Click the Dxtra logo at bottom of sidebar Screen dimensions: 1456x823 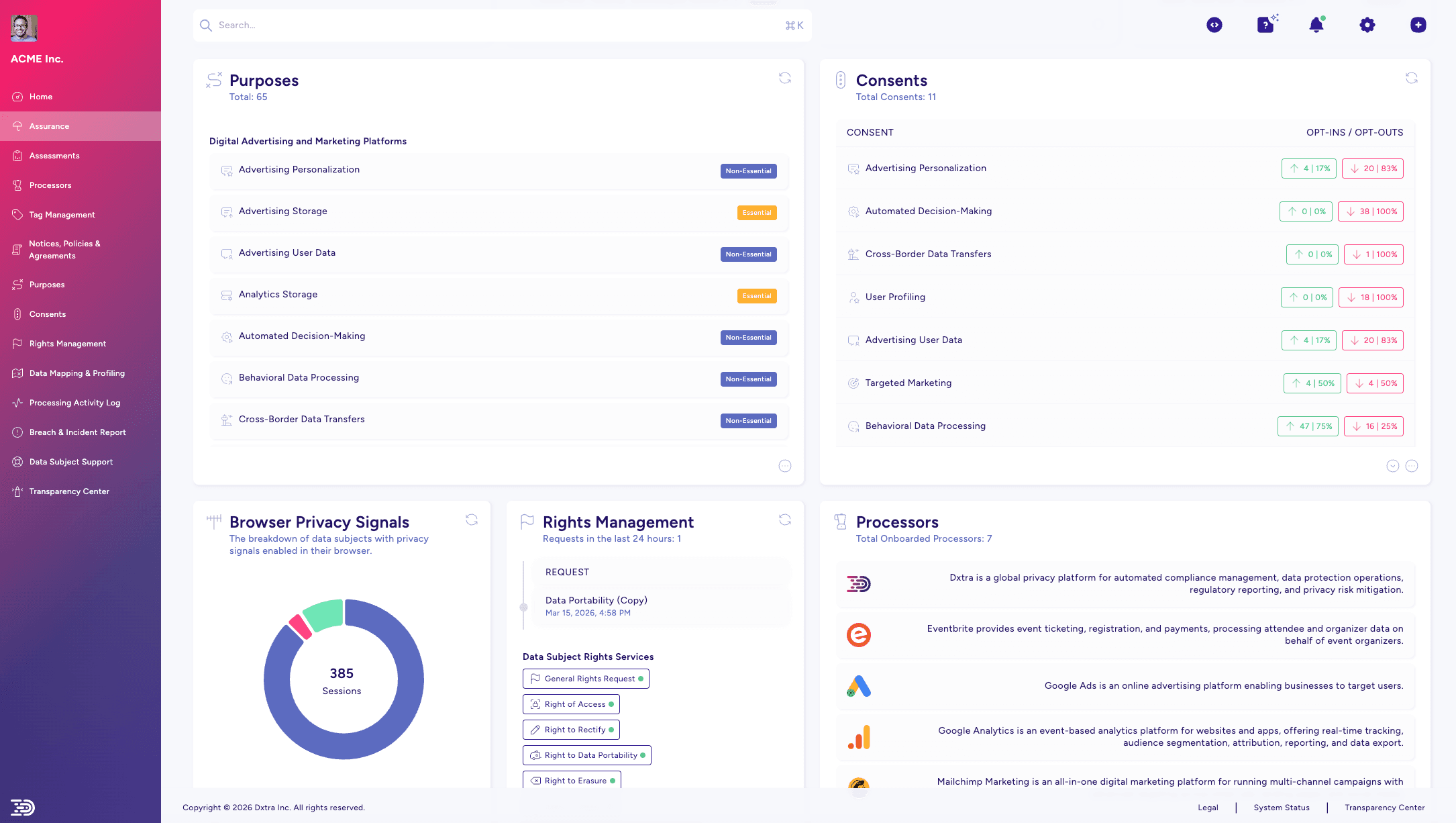tap(24, 807)
